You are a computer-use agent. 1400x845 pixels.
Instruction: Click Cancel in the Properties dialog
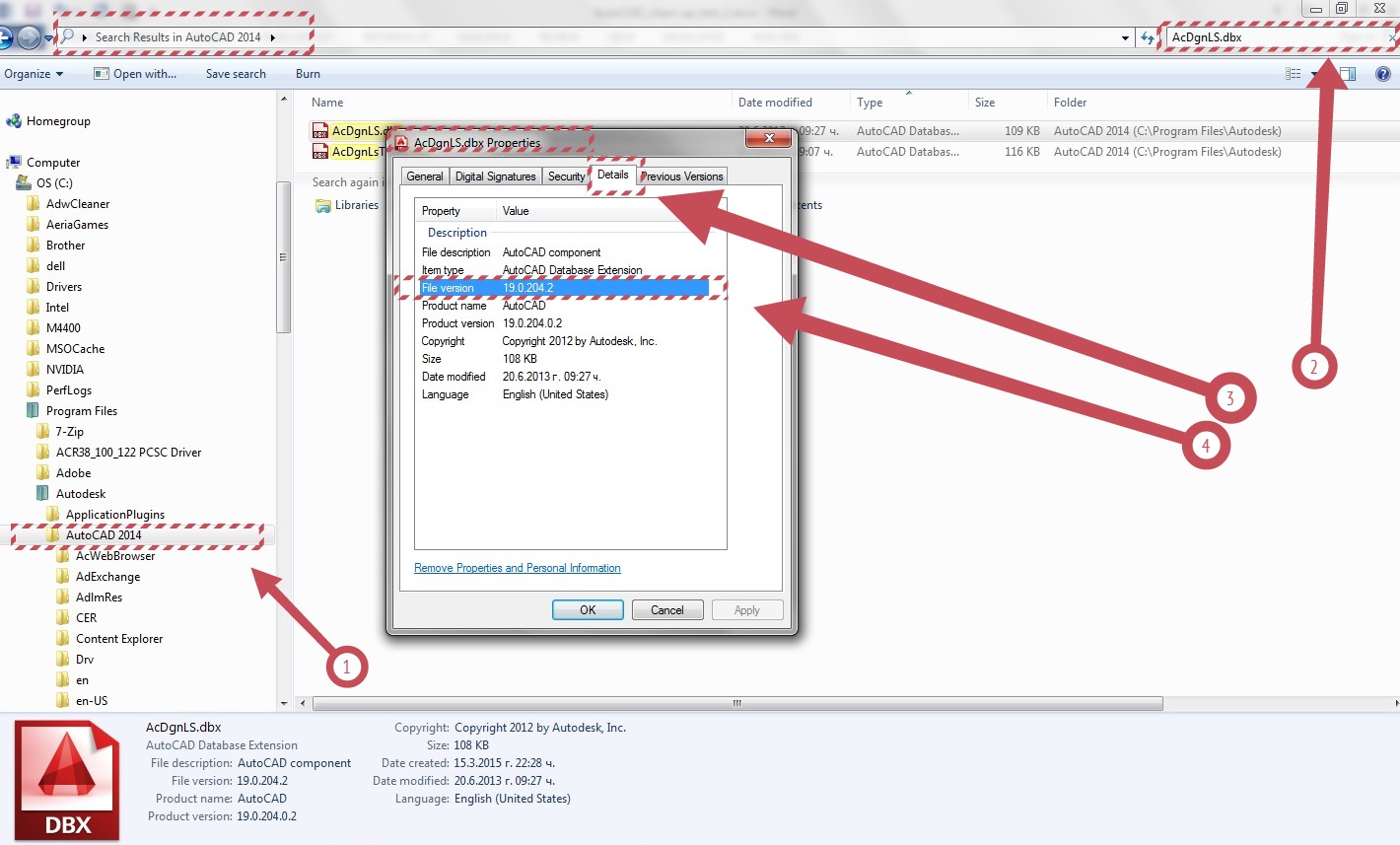[667, 610]
